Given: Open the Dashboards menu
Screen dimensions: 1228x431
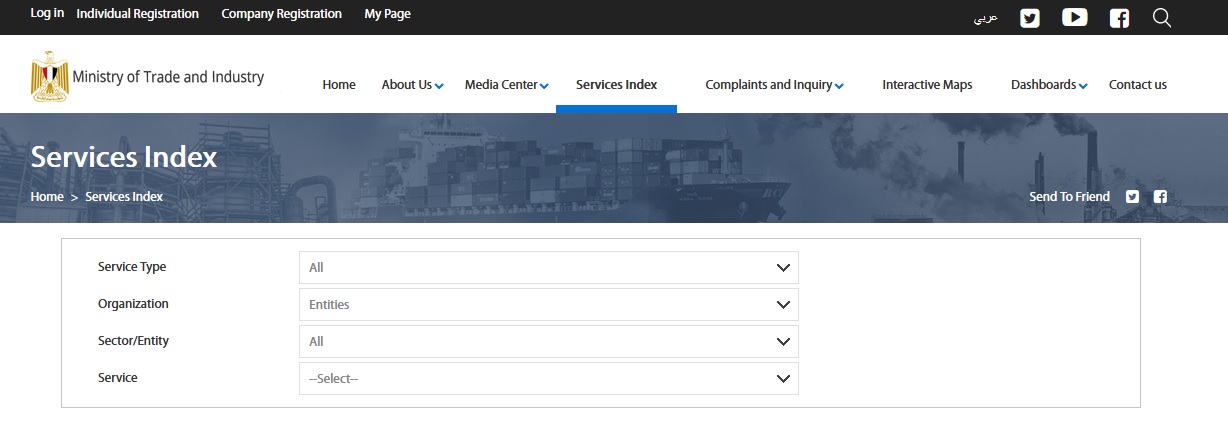Looking at the screenshot, I should pos(1048,85).
